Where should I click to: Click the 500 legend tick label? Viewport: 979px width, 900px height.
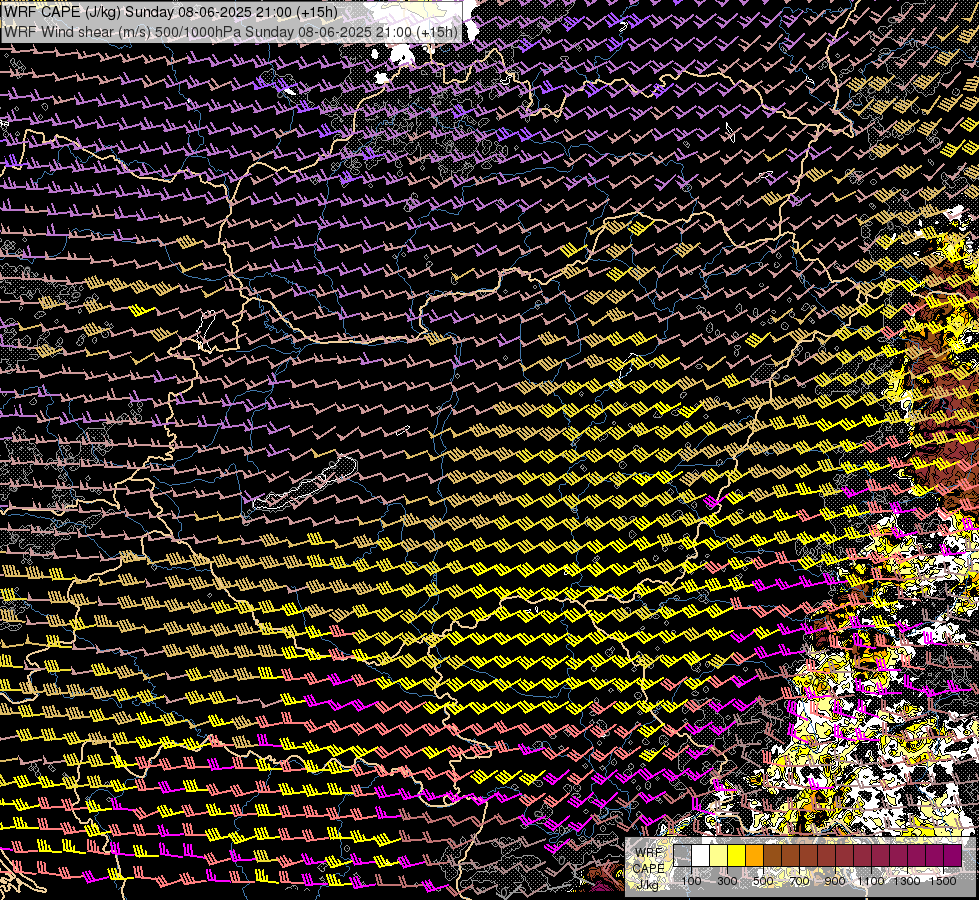click(x=763, y=881)
